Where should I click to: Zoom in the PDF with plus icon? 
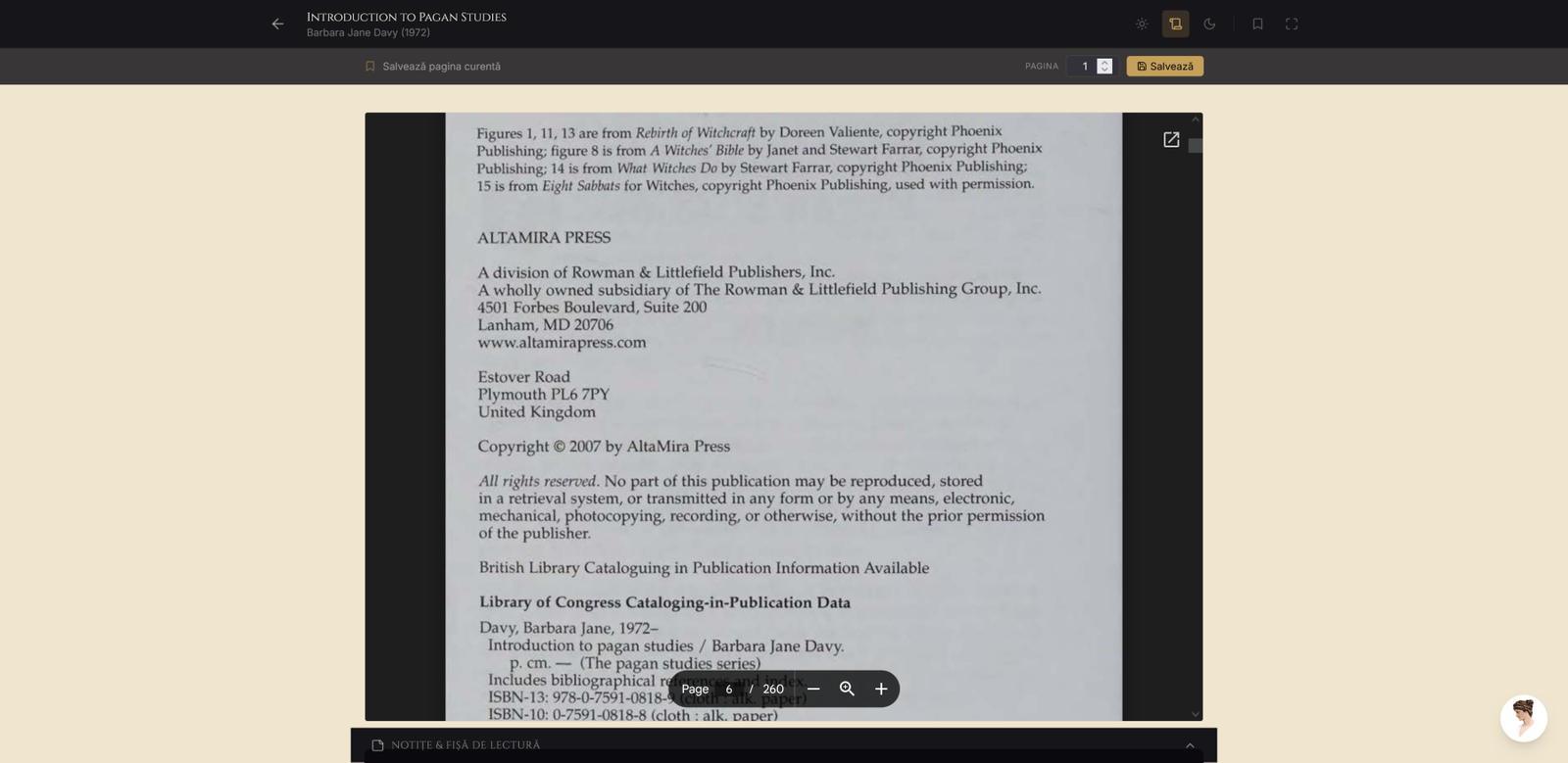tap(881, 690)
